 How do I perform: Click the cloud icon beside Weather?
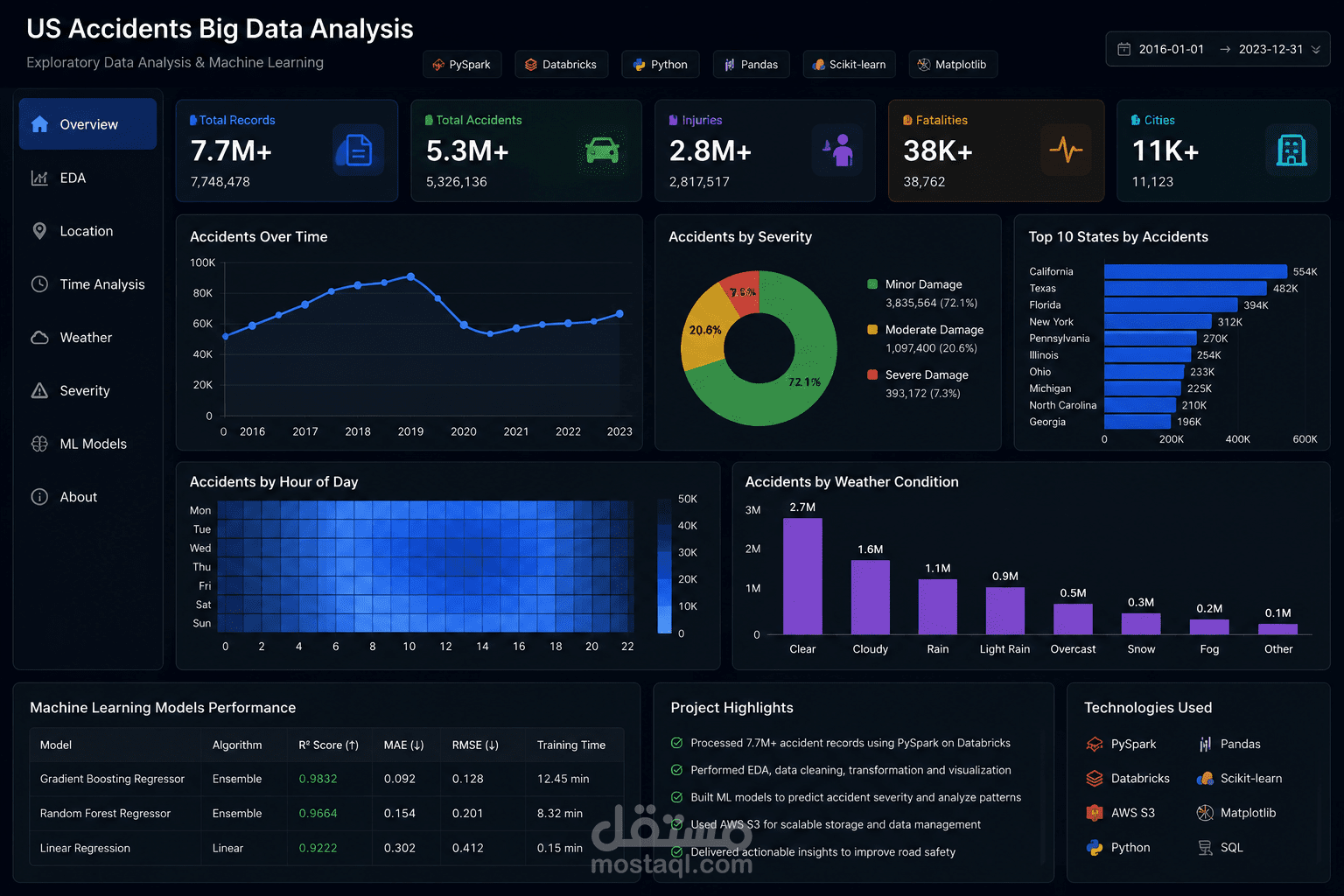[x=39, y=338]
